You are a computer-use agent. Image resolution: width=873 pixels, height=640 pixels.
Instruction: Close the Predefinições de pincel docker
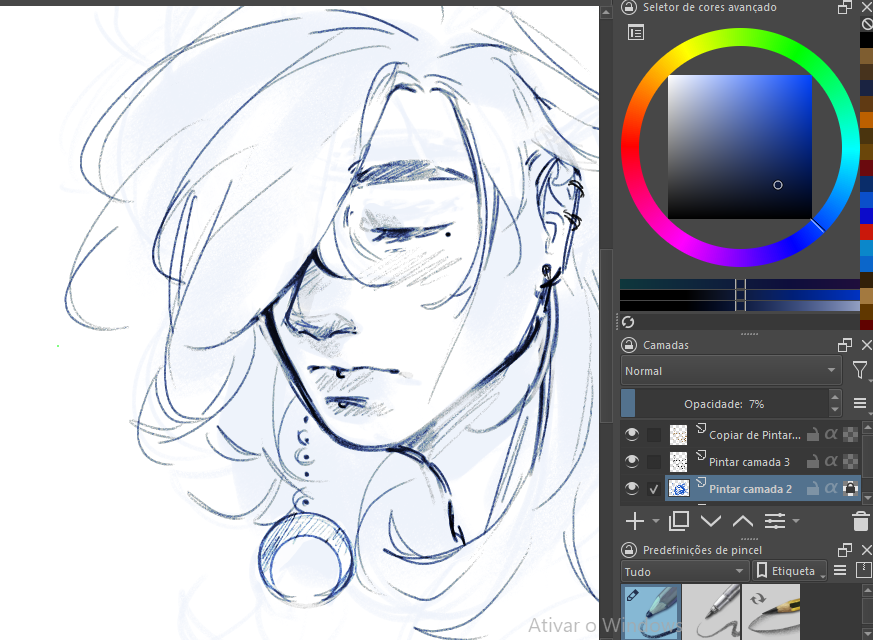pyautogui.click(x=866, y=550)
